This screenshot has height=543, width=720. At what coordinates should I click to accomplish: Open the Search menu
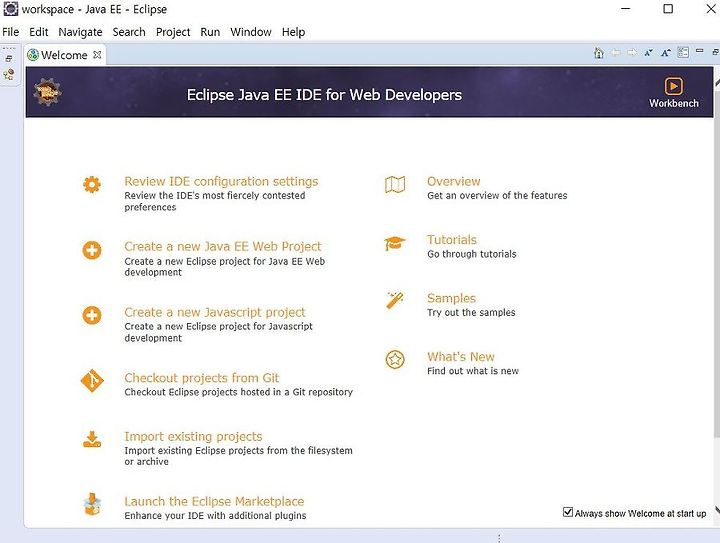(129, 32)
